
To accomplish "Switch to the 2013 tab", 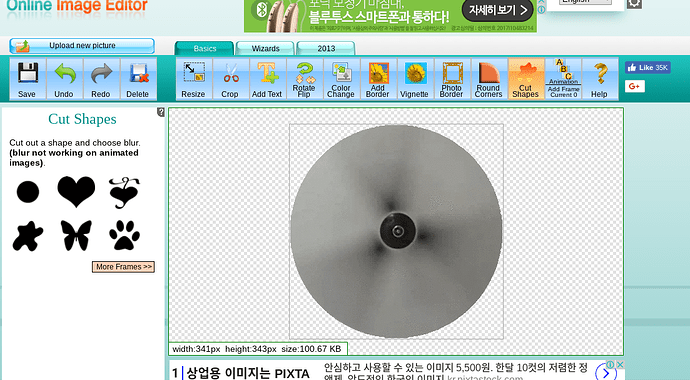I will (x=326, y=48).
